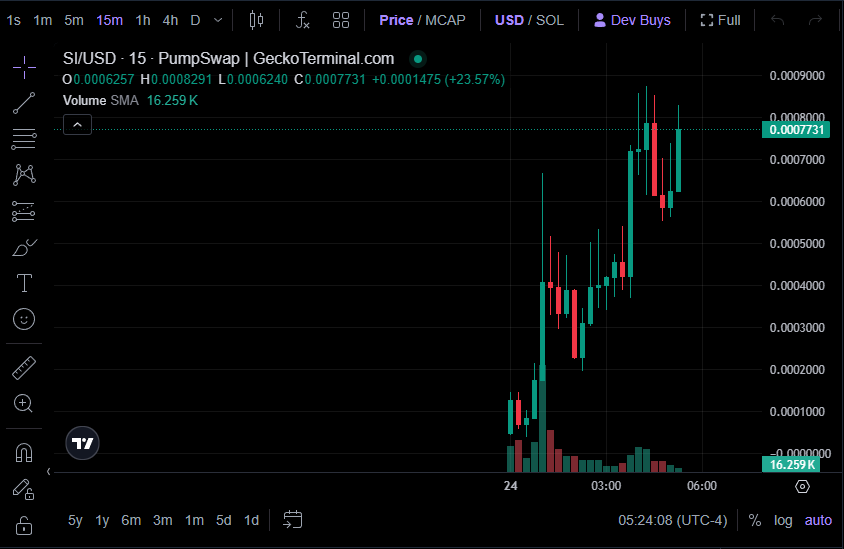
Task: Switch chart to Price mode
Action: [396, 20]
